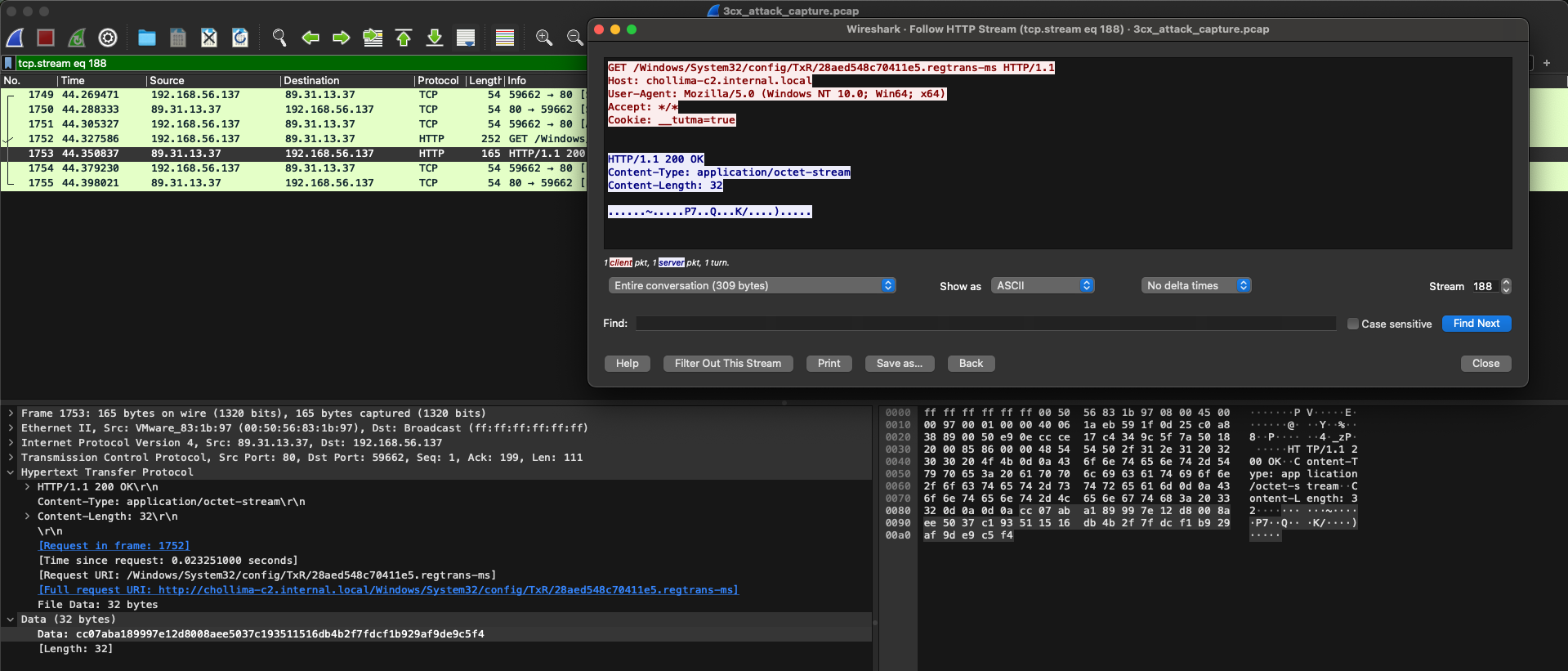Restart the current capture (green fin)
1568x671 pixels.
click(x=77, y=38)
